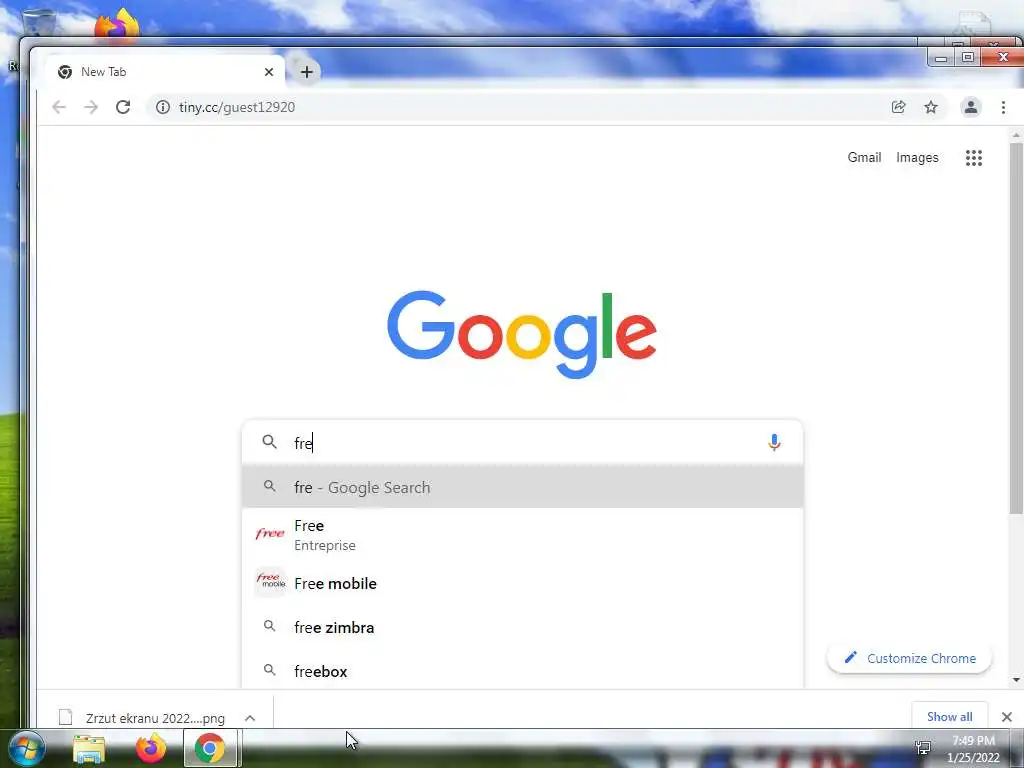The image size is (1024, 768).
Task: Open Customize Chrome
Action: point(909,658)
